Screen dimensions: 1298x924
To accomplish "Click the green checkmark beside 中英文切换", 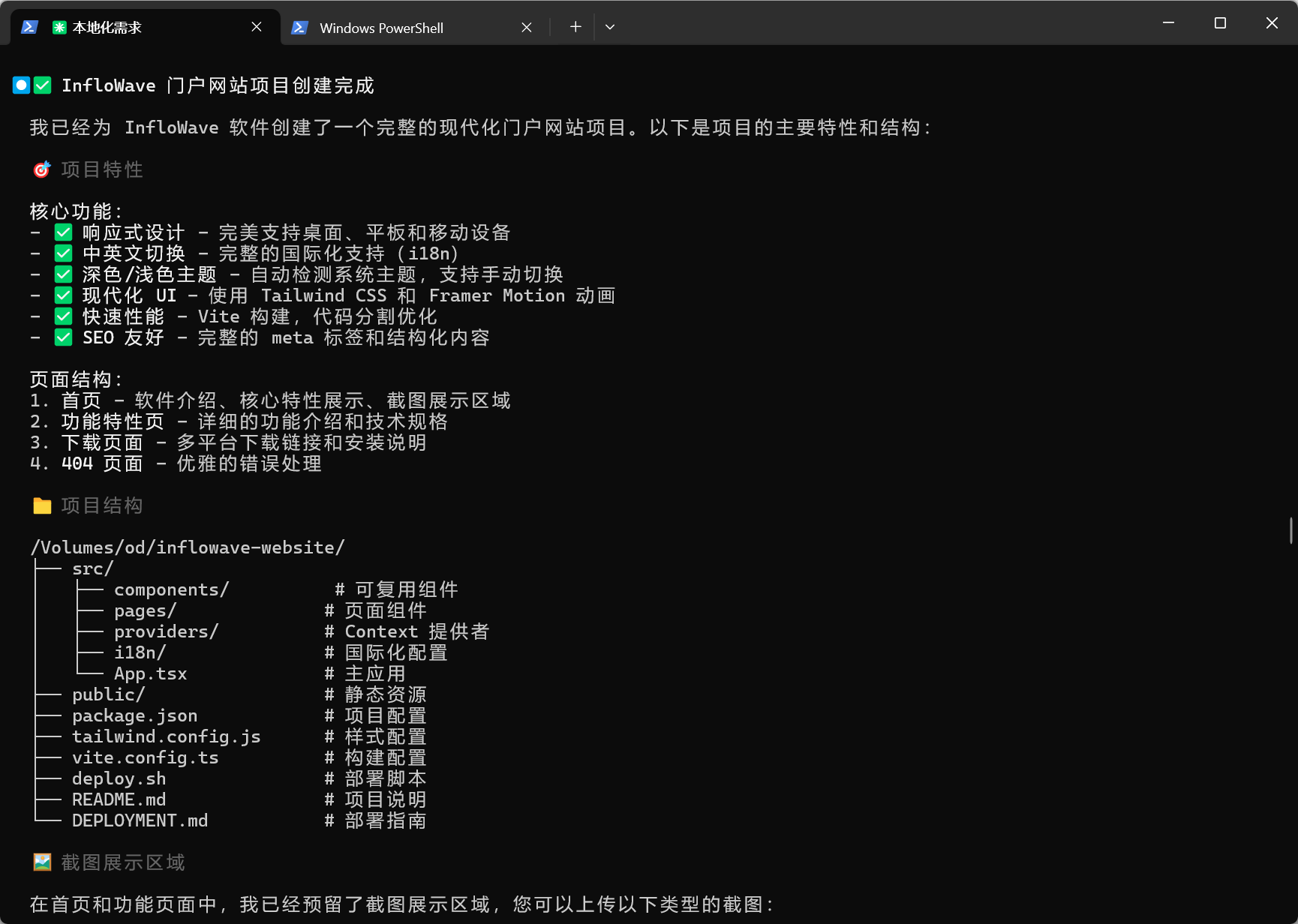I will [x=64, y=253].
